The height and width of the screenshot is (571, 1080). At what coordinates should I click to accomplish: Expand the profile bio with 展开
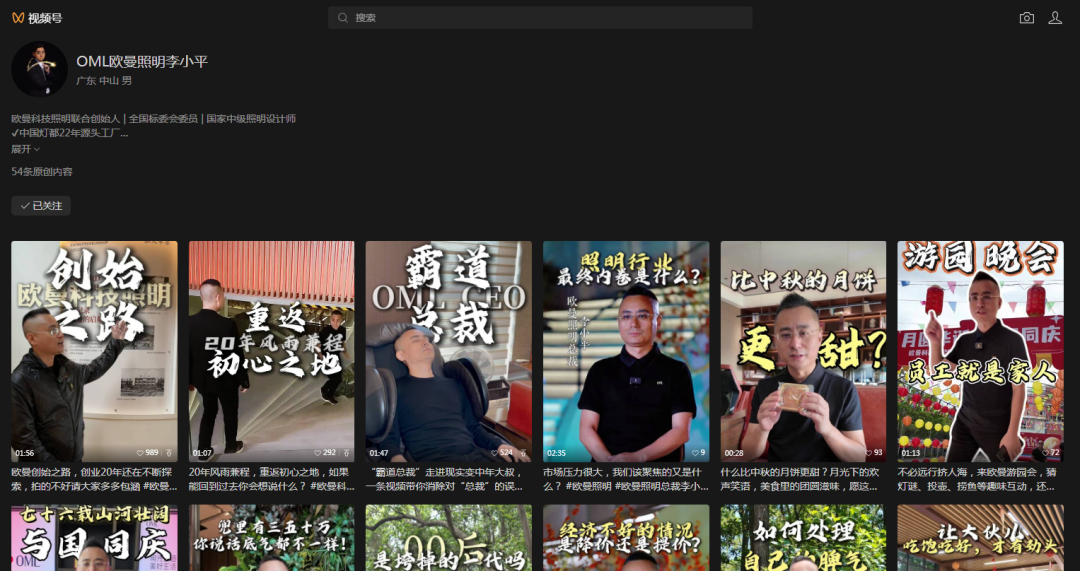pos(25,149)
